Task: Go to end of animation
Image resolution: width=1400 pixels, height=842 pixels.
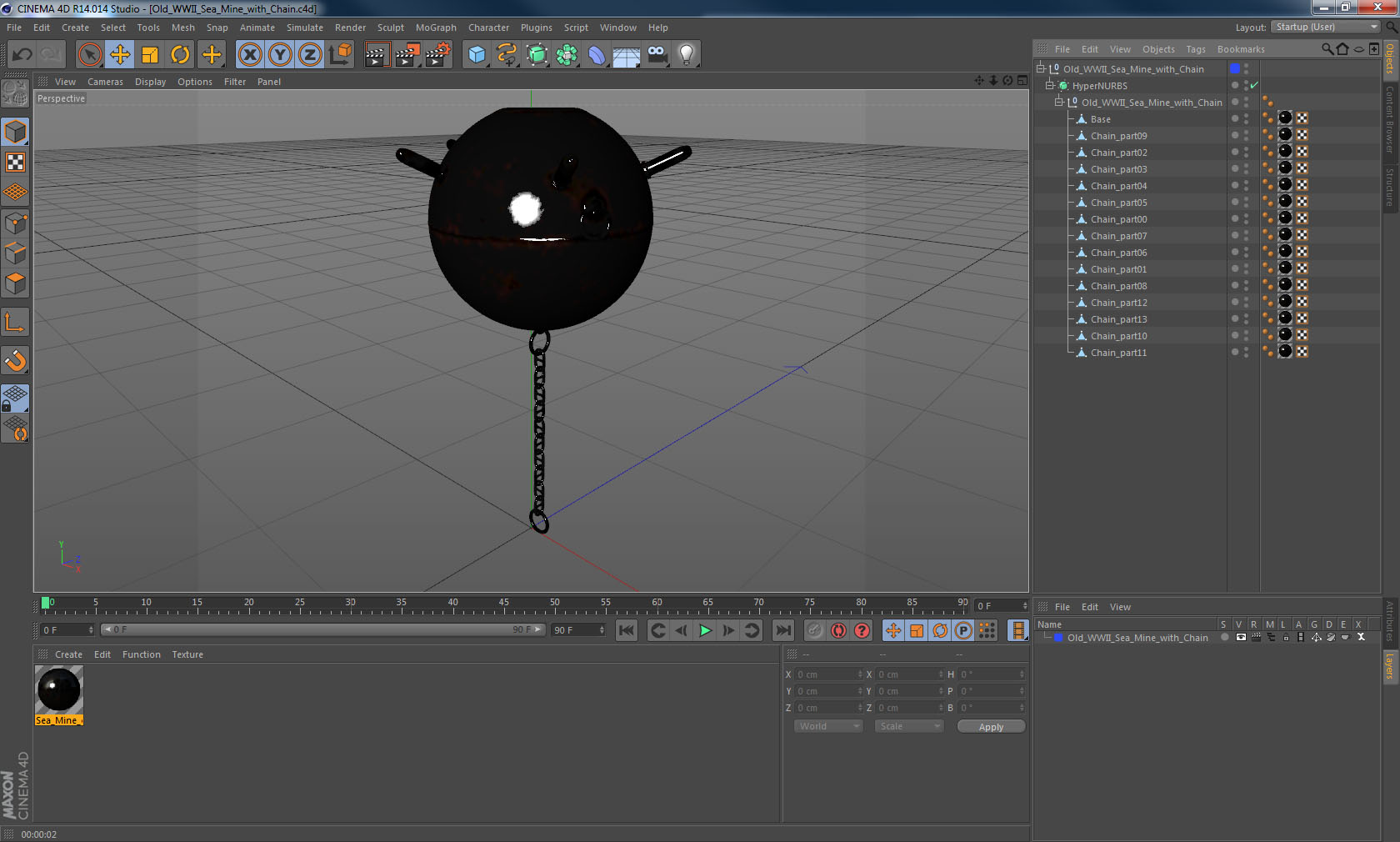Action: pyautogui.click(x=783, y=630)
